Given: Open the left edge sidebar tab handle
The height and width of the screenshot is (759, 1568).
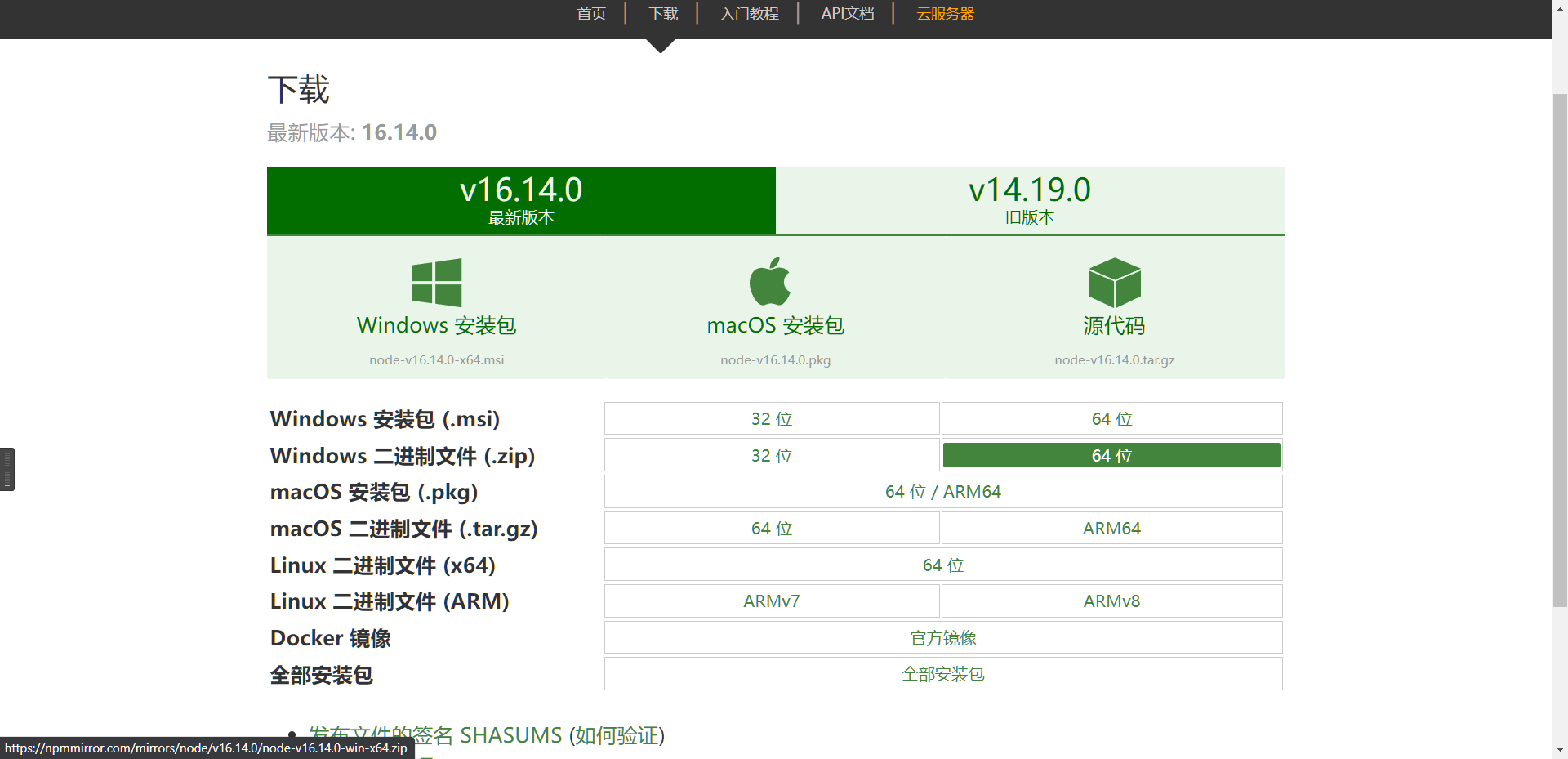Looking at the screenshot, I should click(7, 468).
